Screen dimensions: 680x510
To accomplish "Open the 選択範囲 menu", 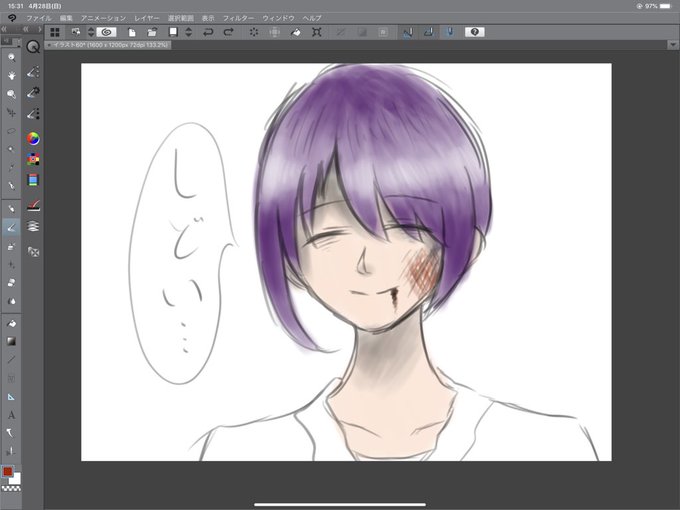I will tap(180, 18).
